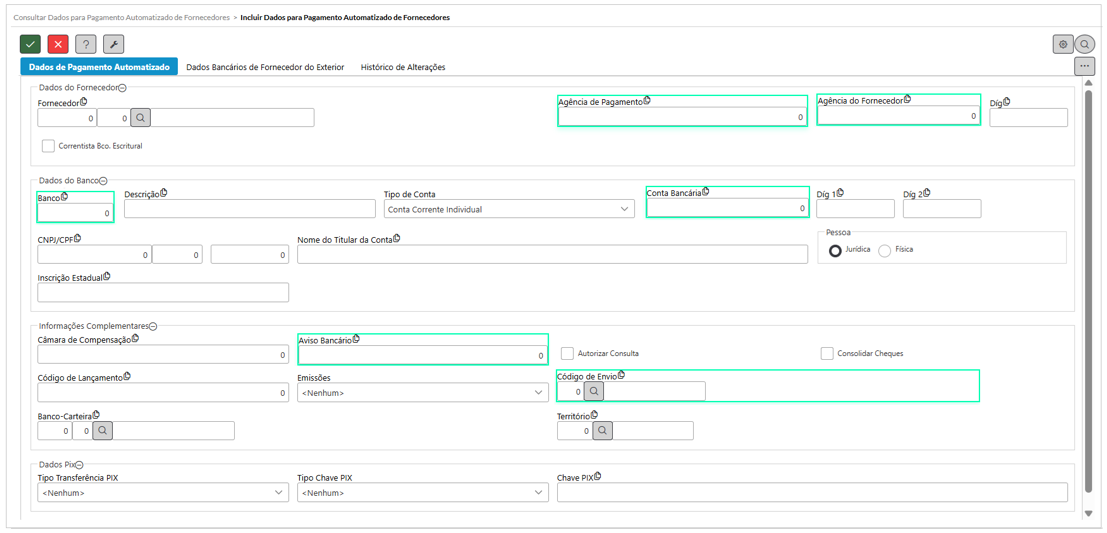The height and width of the screenshot is (533, 1107).
Task: Select the Física radio option
Action: point(884,251)
